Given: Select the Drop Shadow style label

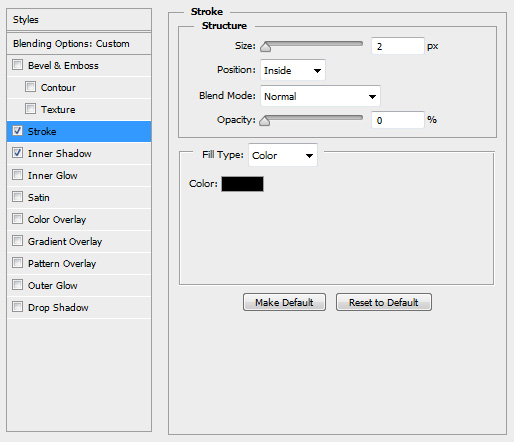Looking at the screenshot, I should tap(58, 308).
